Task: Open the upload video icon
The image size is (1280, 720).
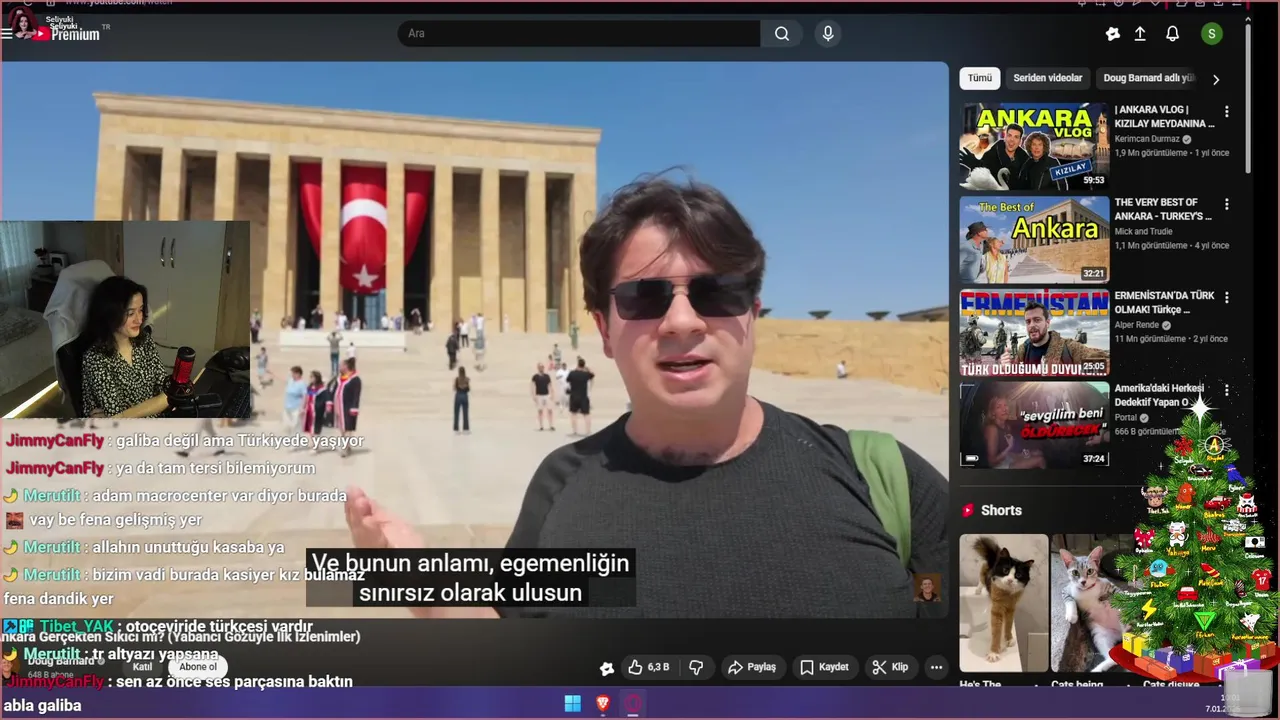Action: (x=1140, y=34)
